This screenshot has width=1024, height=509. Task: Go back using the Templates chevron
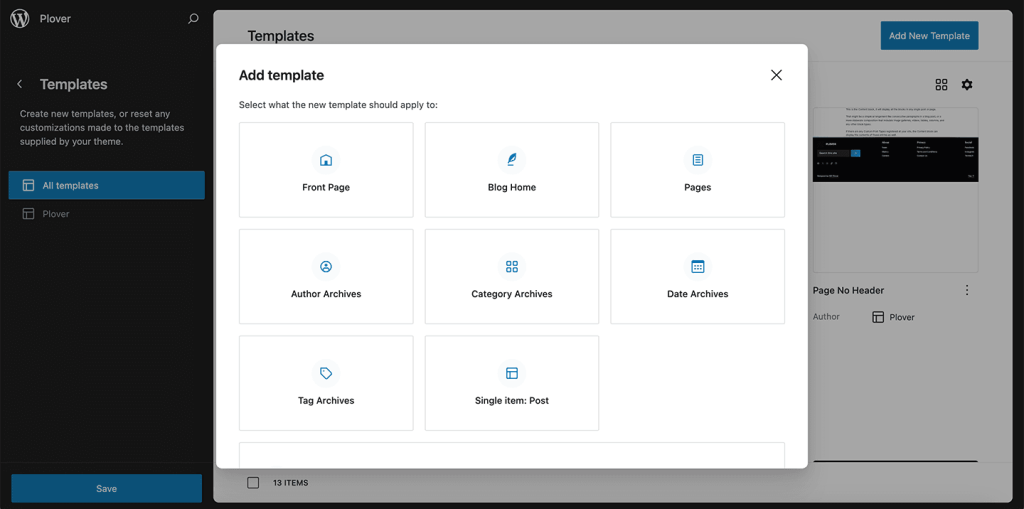tap(20, 85)
